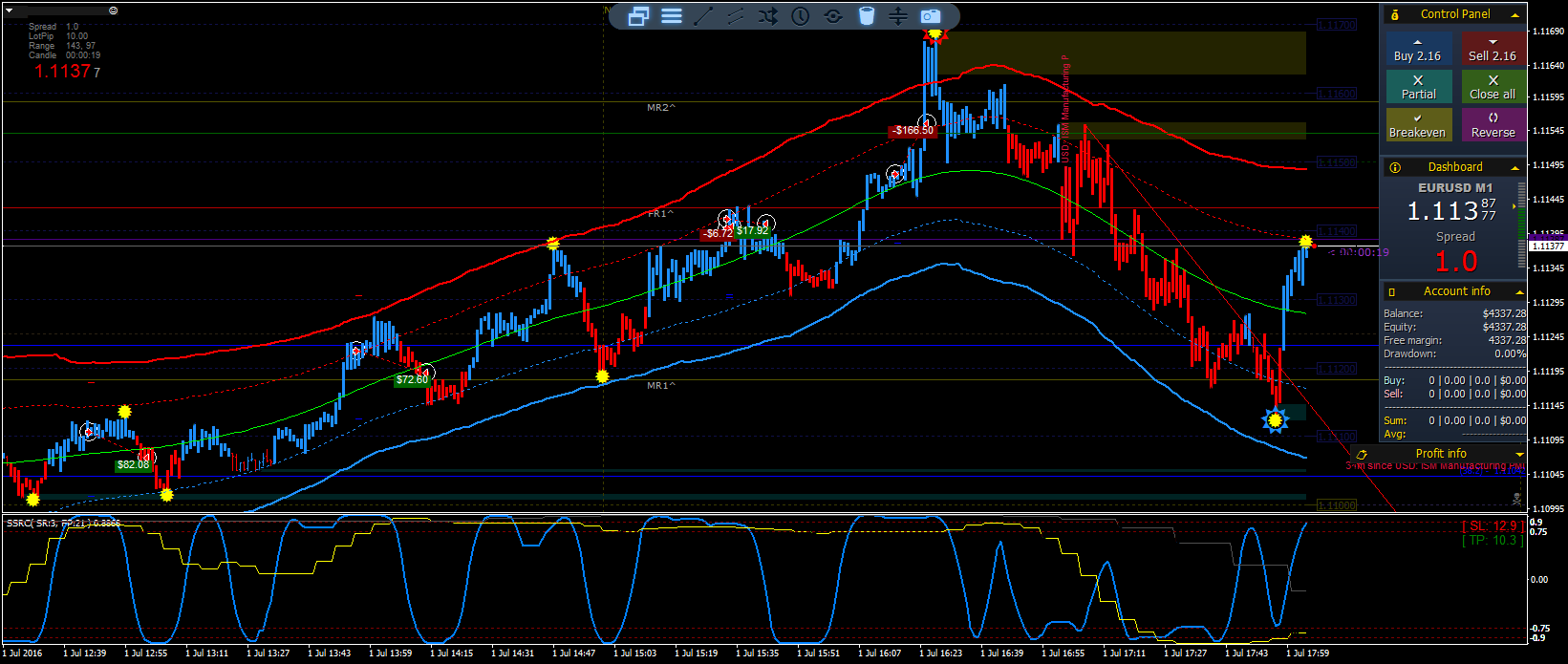Click the MR2^ level label

(x=661, y=108)
